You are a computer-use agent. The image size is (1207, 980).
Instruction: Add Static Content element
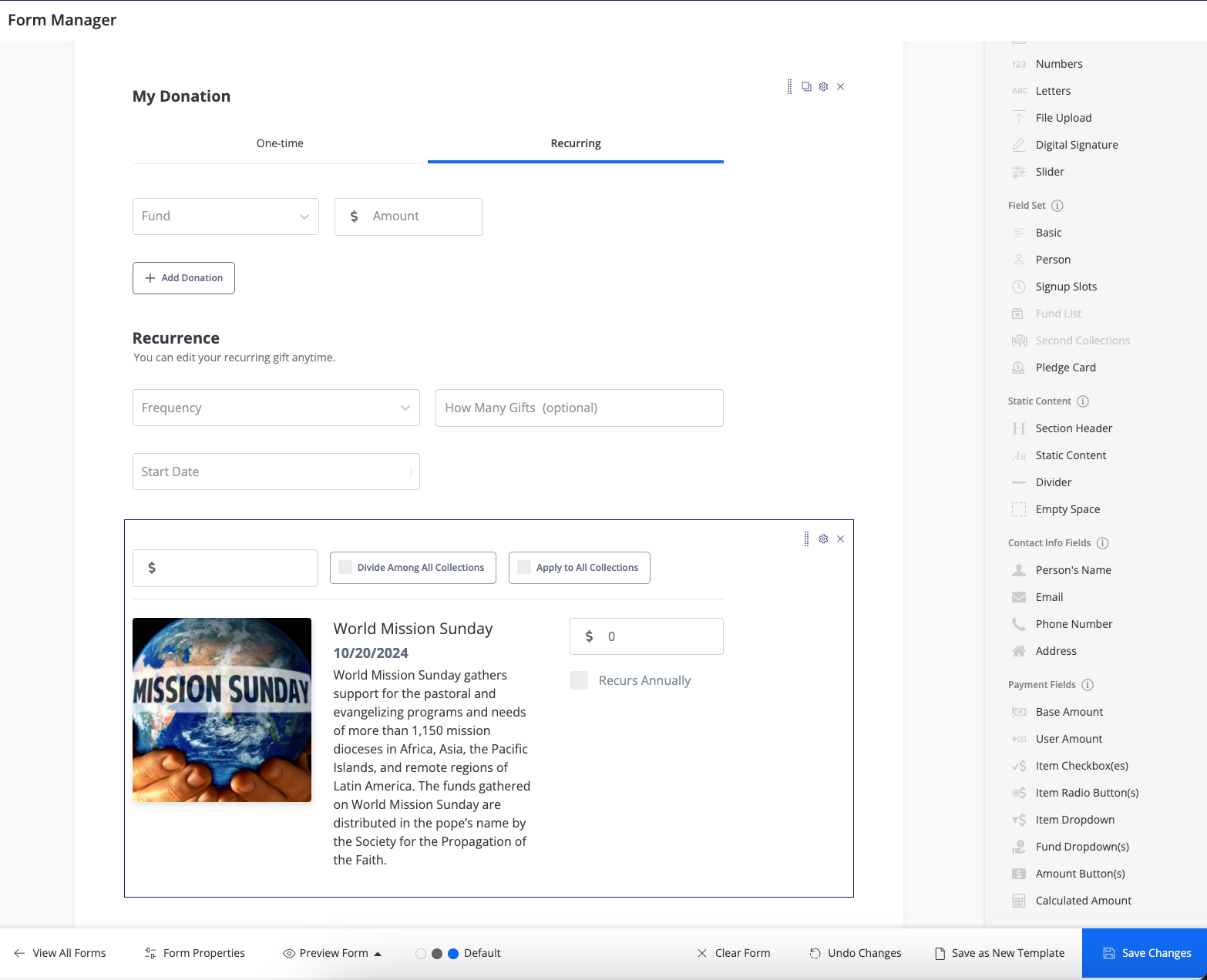(x=1071, y=455)
